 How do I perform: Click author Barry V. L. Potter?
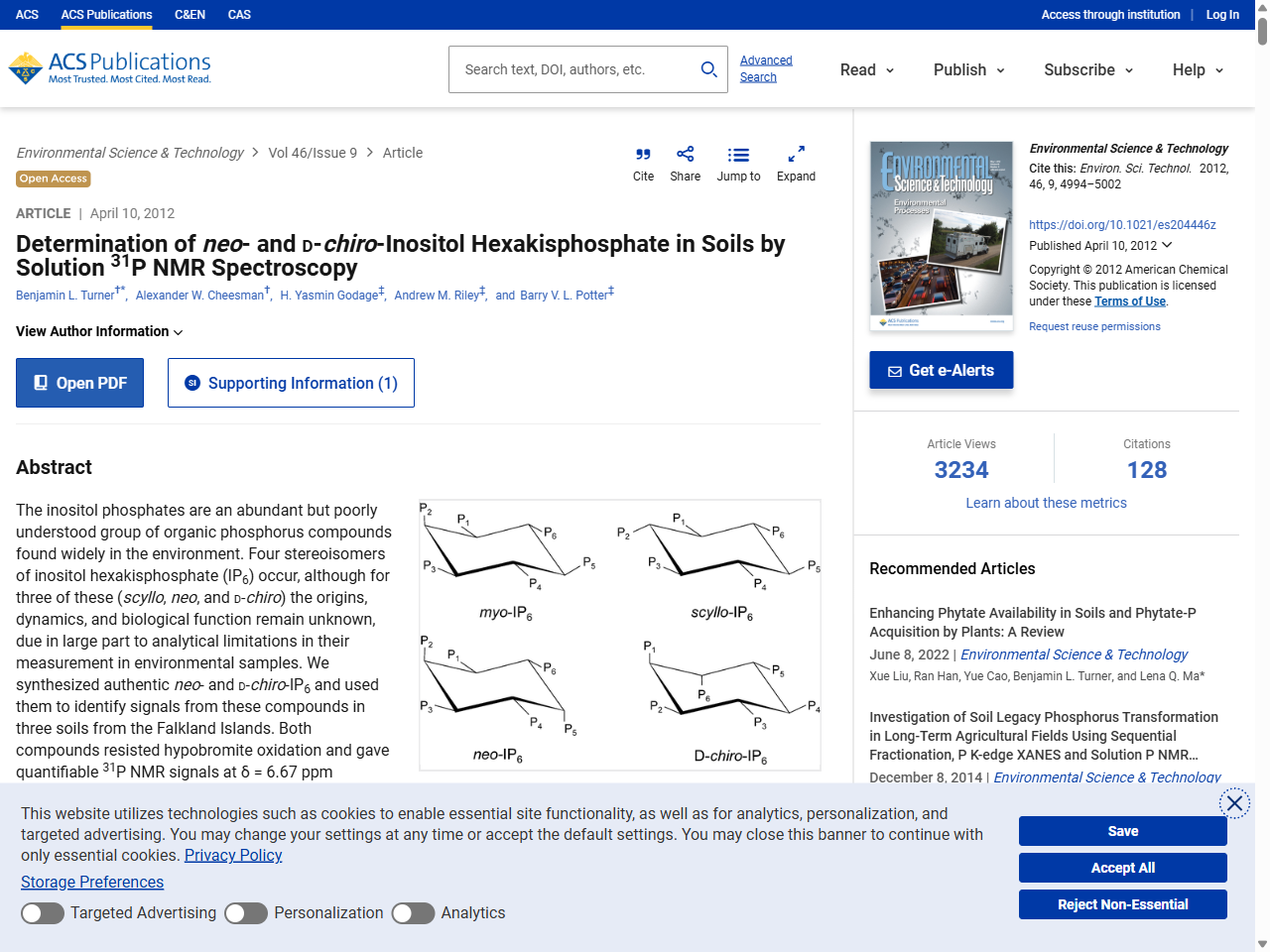pos(564,296)
